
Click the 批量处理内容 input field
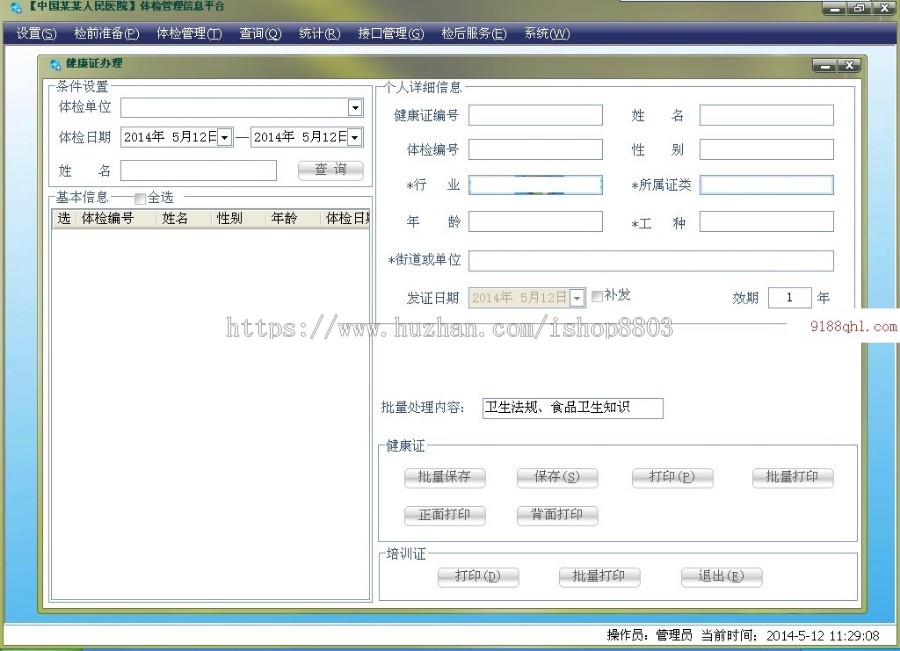572,408
